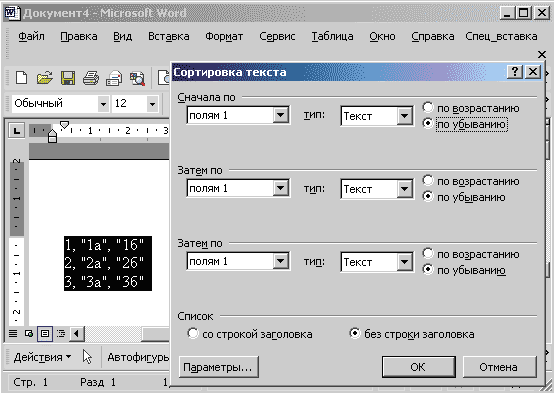Viewport: 554px width, 393px height.
Task: Select first 'по возрастанию' radio button
Action: point(428,107)
